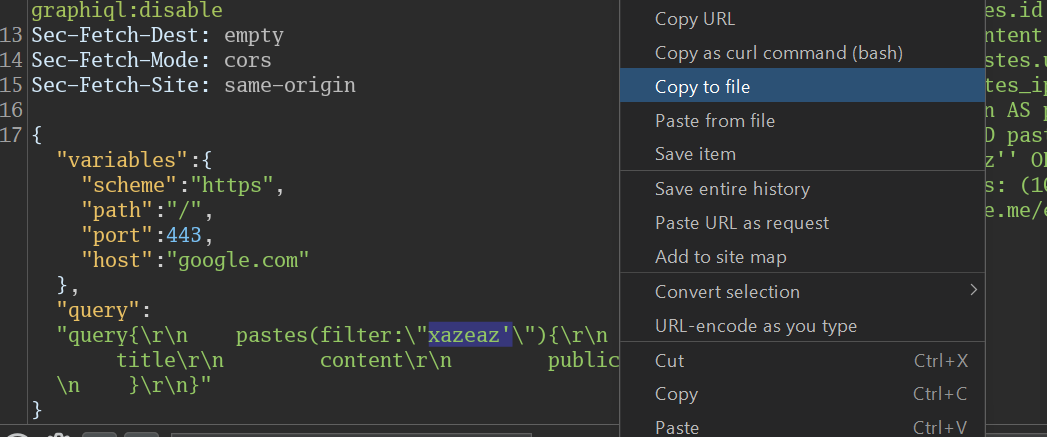Click the "variables" JSON key
The height and width of the screenshot is (437, 1047).
point(124,160)
